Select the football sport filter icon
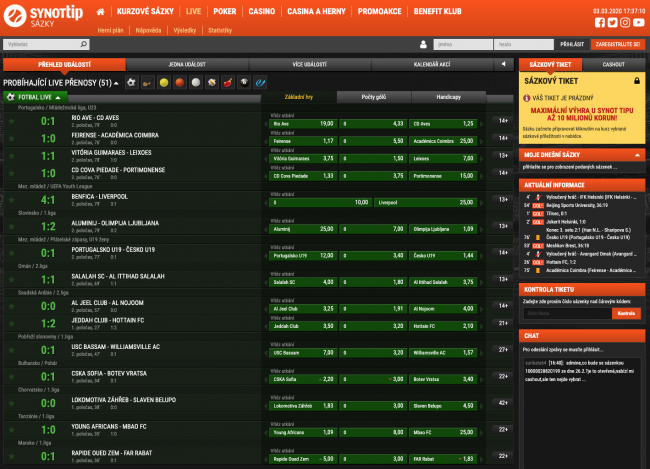This screenshot has width=650, height=469. (132, 82)
